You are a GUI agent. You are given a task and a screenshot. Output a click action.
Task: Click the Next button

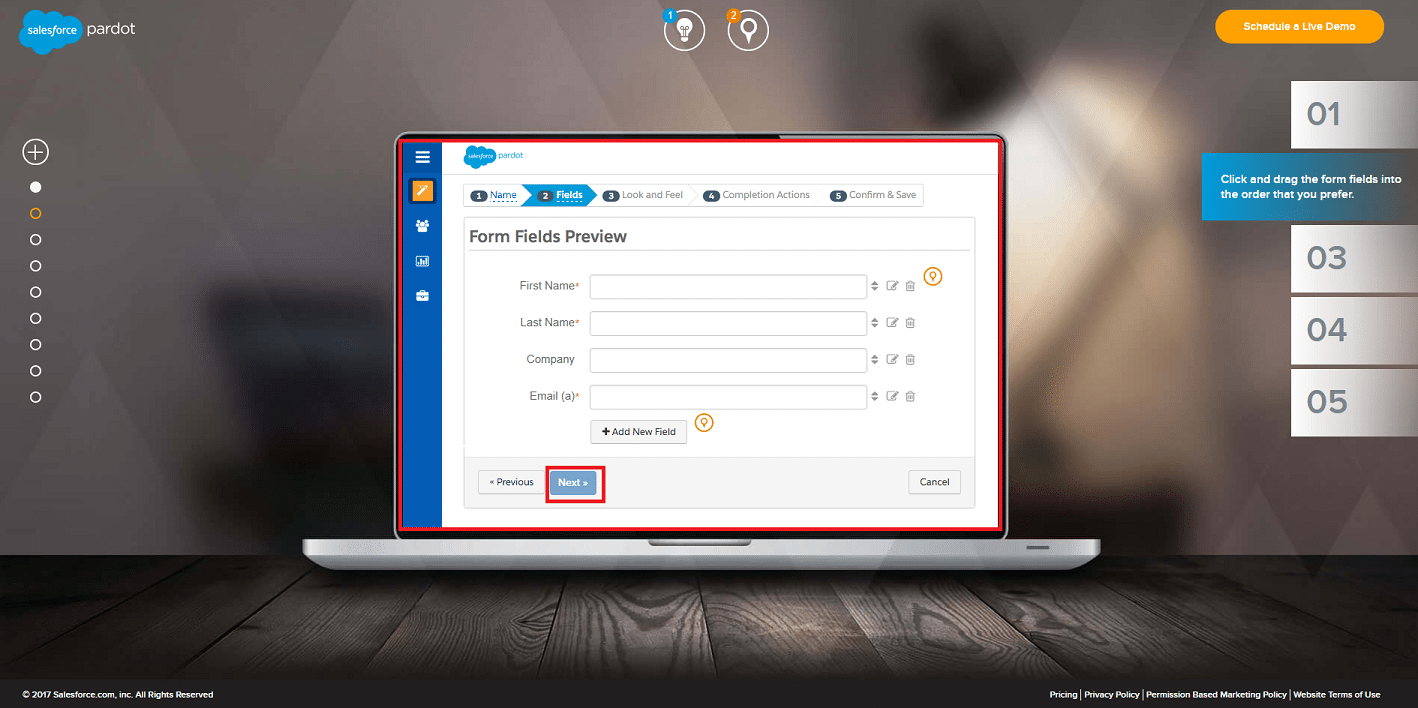click(573, 483)
